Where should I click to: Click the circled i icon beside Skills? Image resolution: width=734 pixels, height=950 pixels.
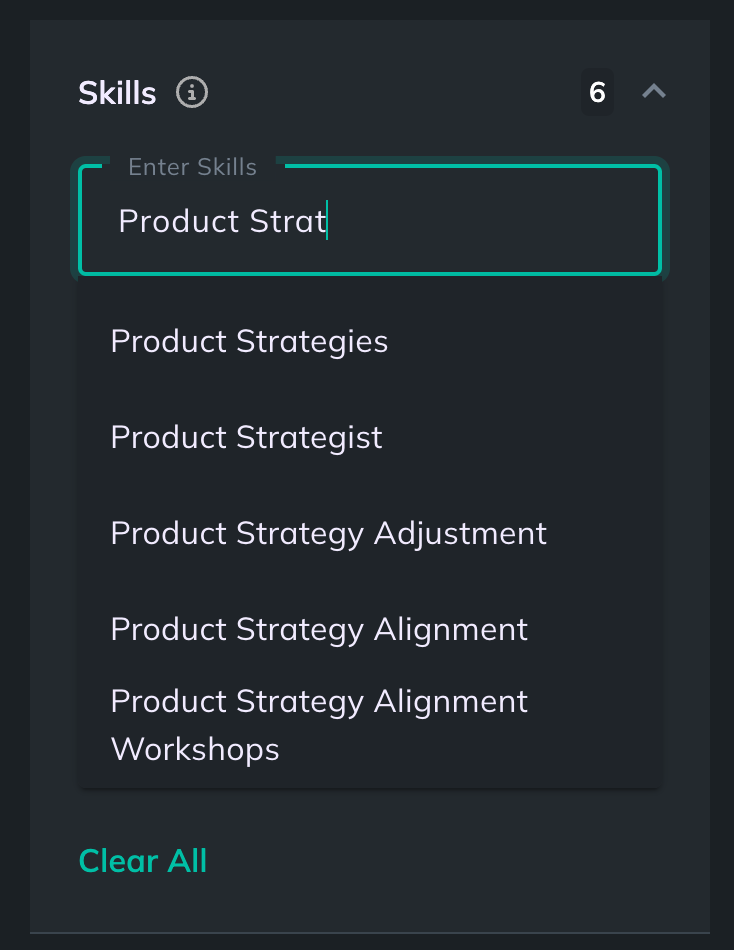(192, 93)
